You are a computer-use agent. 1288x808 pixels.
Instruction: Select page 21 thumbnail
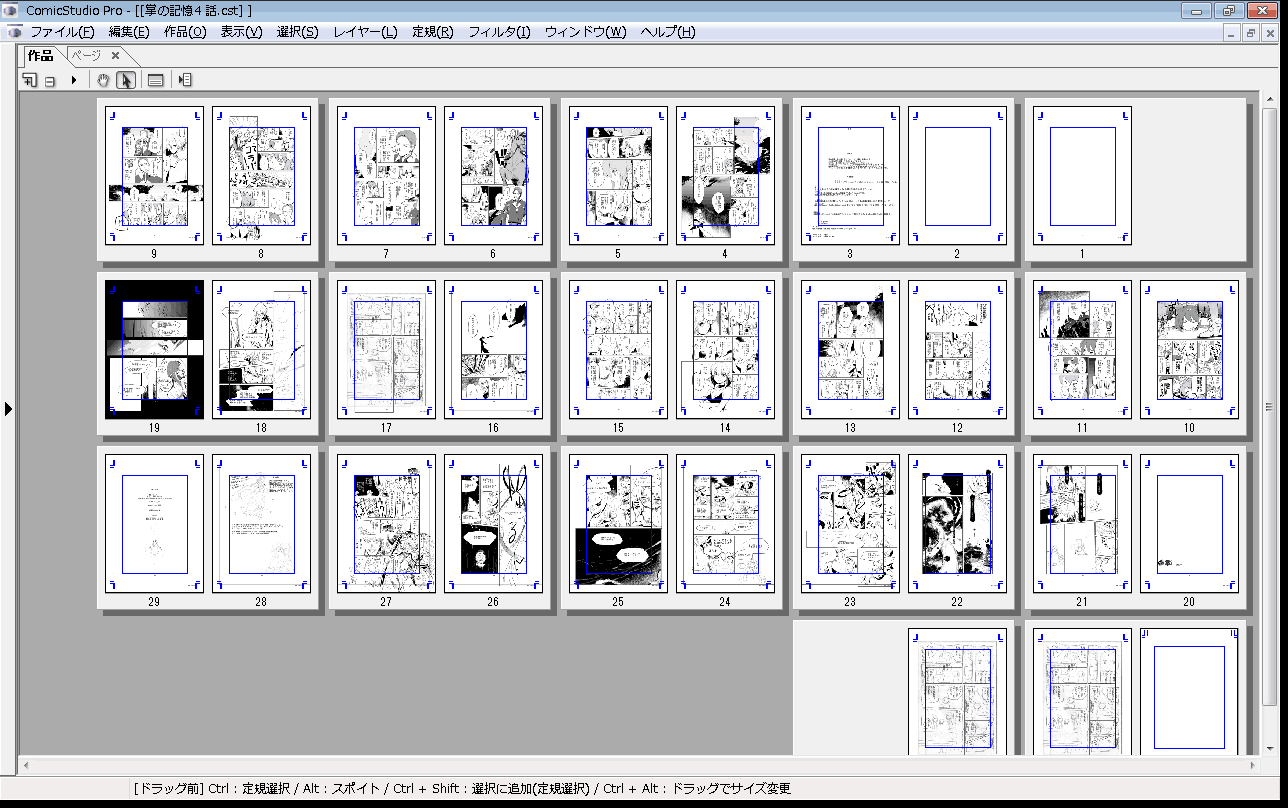point(1082,524)
